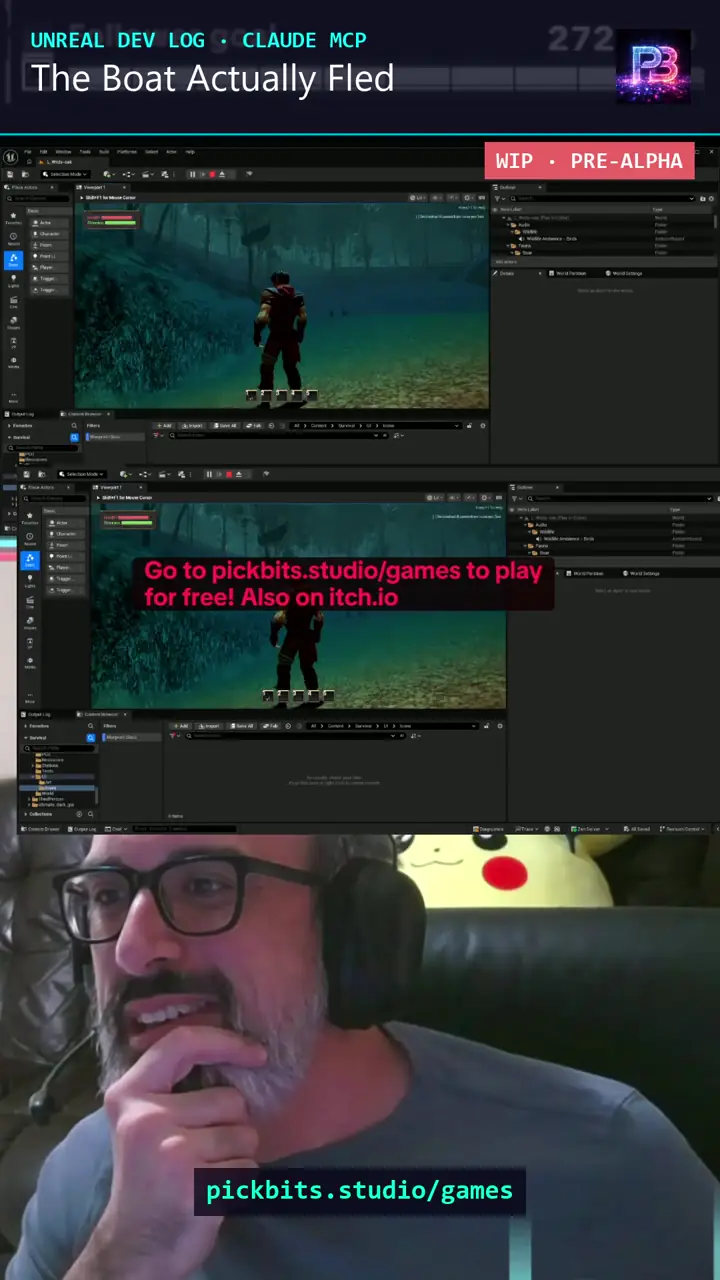Choose Pawn item in lower Place Actors list
720x1280 pixels.
[x=65, y=545]
